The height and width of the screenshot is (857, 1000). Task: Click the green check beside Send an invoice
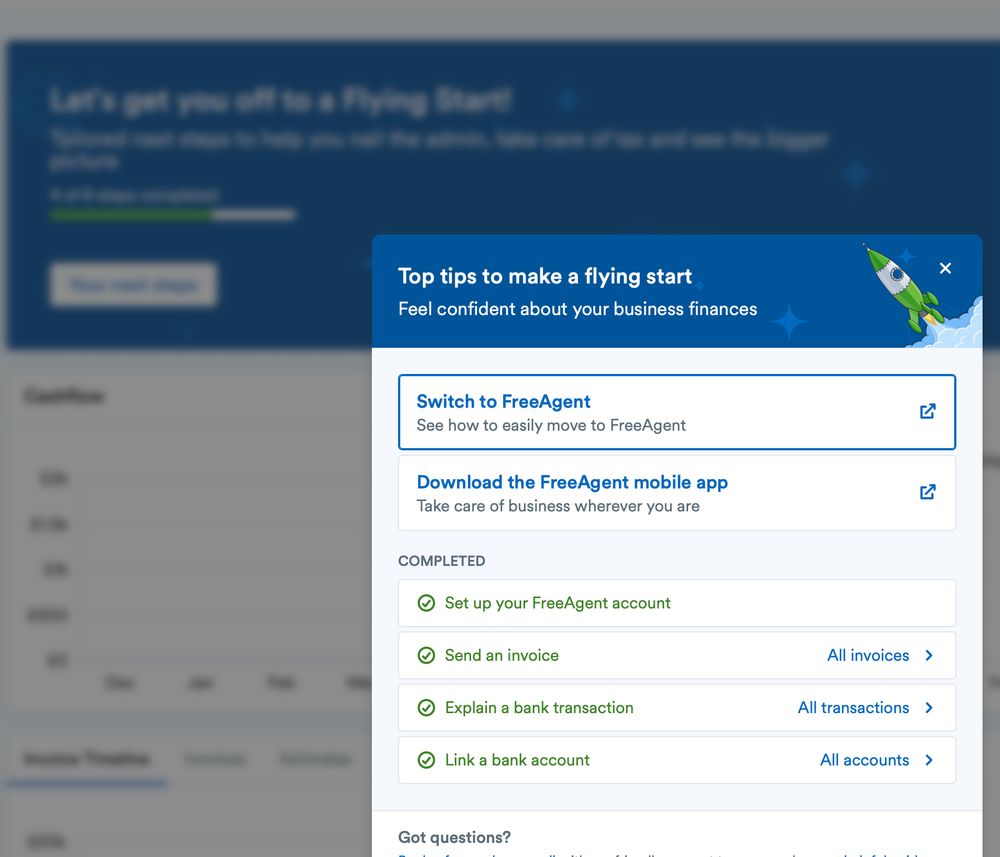click(x=426, y=655)
